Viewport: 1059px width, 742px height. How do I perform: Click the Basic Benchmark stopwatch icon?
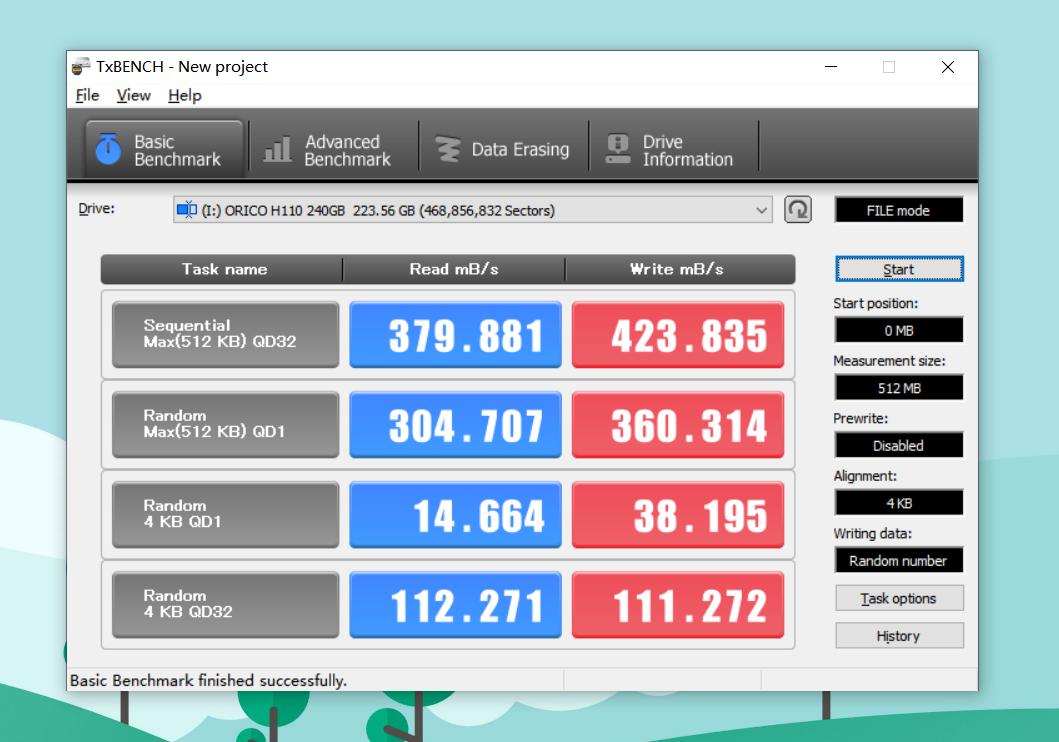108,149
